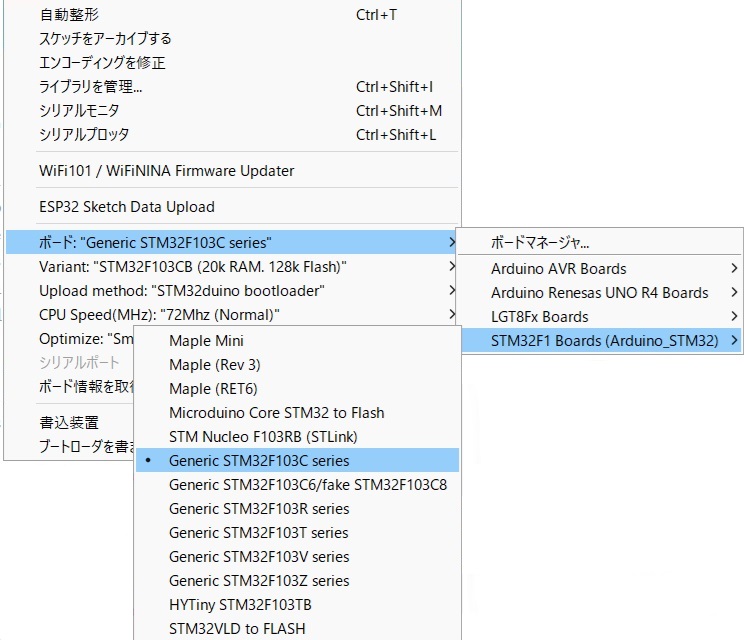This screenshot has height=640, width=744.
Task: Expand STM32F1 Boards (Arduino_STM32) submenu
Action: [600, 341]
